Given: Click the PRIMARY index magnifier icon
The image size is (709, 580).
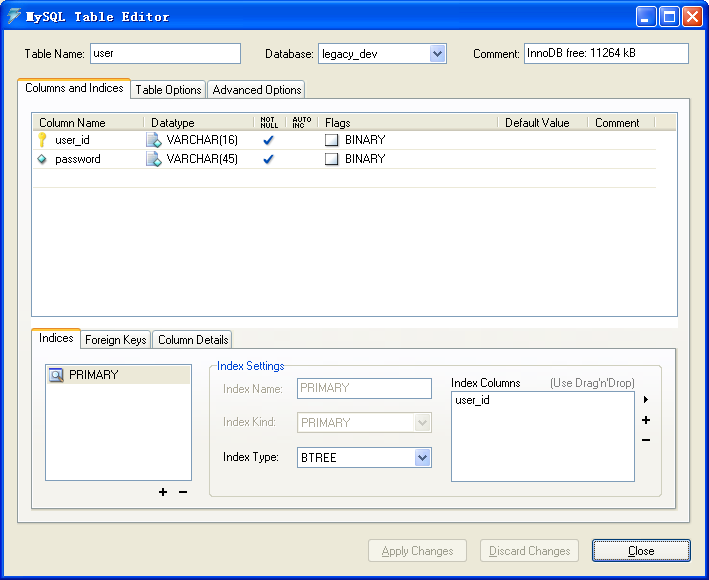Looking at the screenshot, I should [x=56, y=375].
